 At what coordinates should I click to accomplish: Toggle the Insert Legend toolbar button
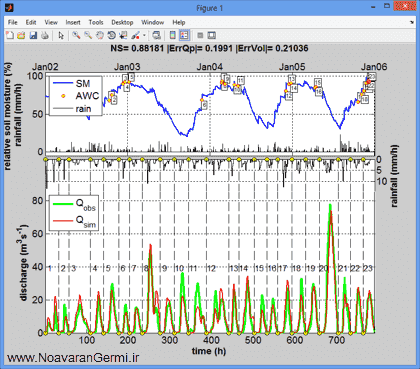(x=184, y=35)
